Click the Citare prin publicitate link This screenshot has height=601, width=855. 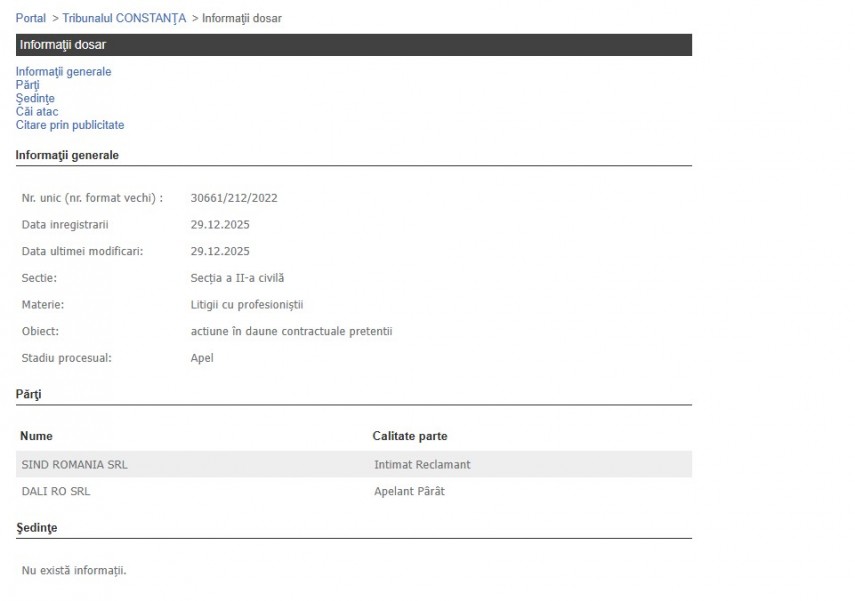pyautogui.click(x=70, y=125)
